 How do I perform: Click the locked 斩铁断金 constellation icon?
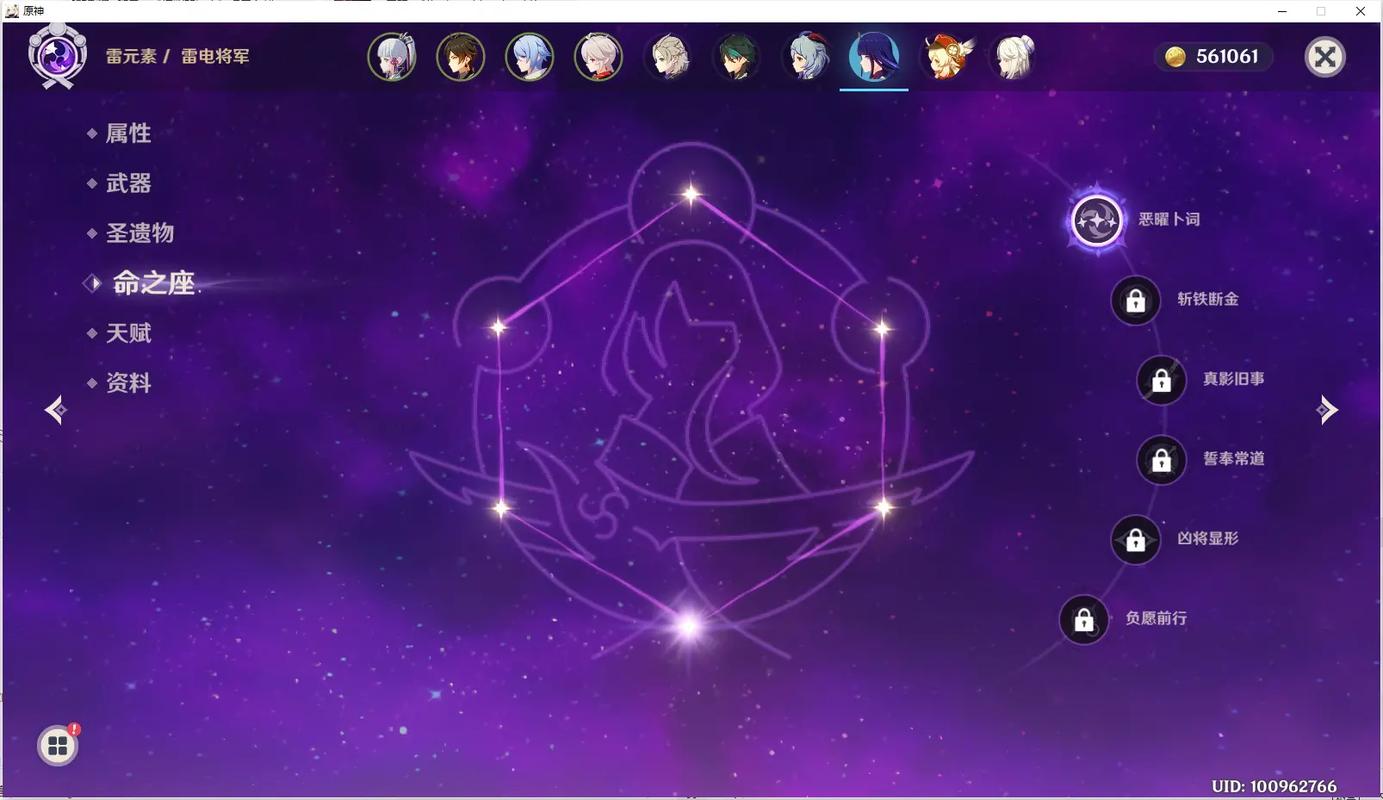1135,300
